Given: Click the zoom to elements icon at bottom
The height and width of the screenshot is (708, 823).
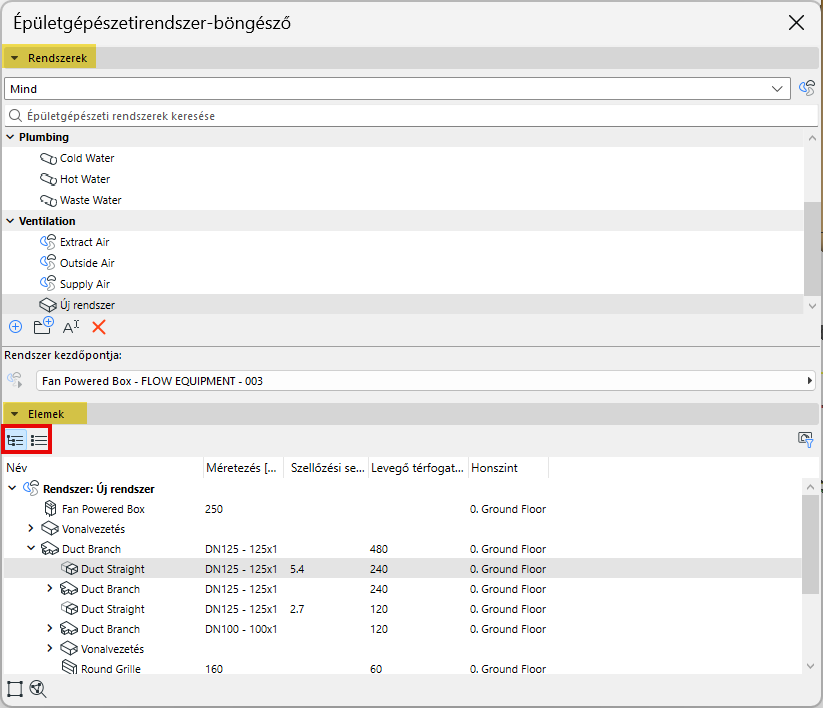Looking at the screenshot, I should (38, 688).
